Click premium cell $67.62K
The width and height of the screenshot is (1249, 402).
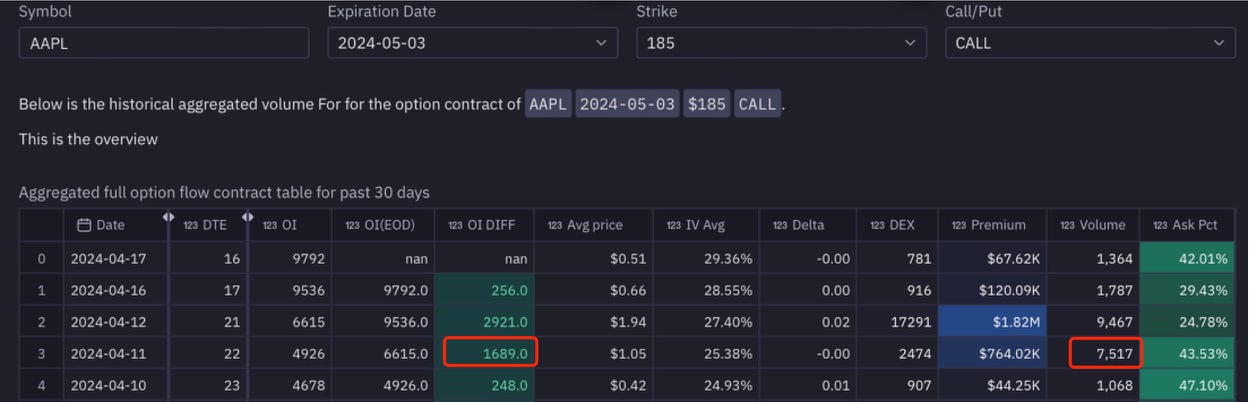click(x=992, y=259)
